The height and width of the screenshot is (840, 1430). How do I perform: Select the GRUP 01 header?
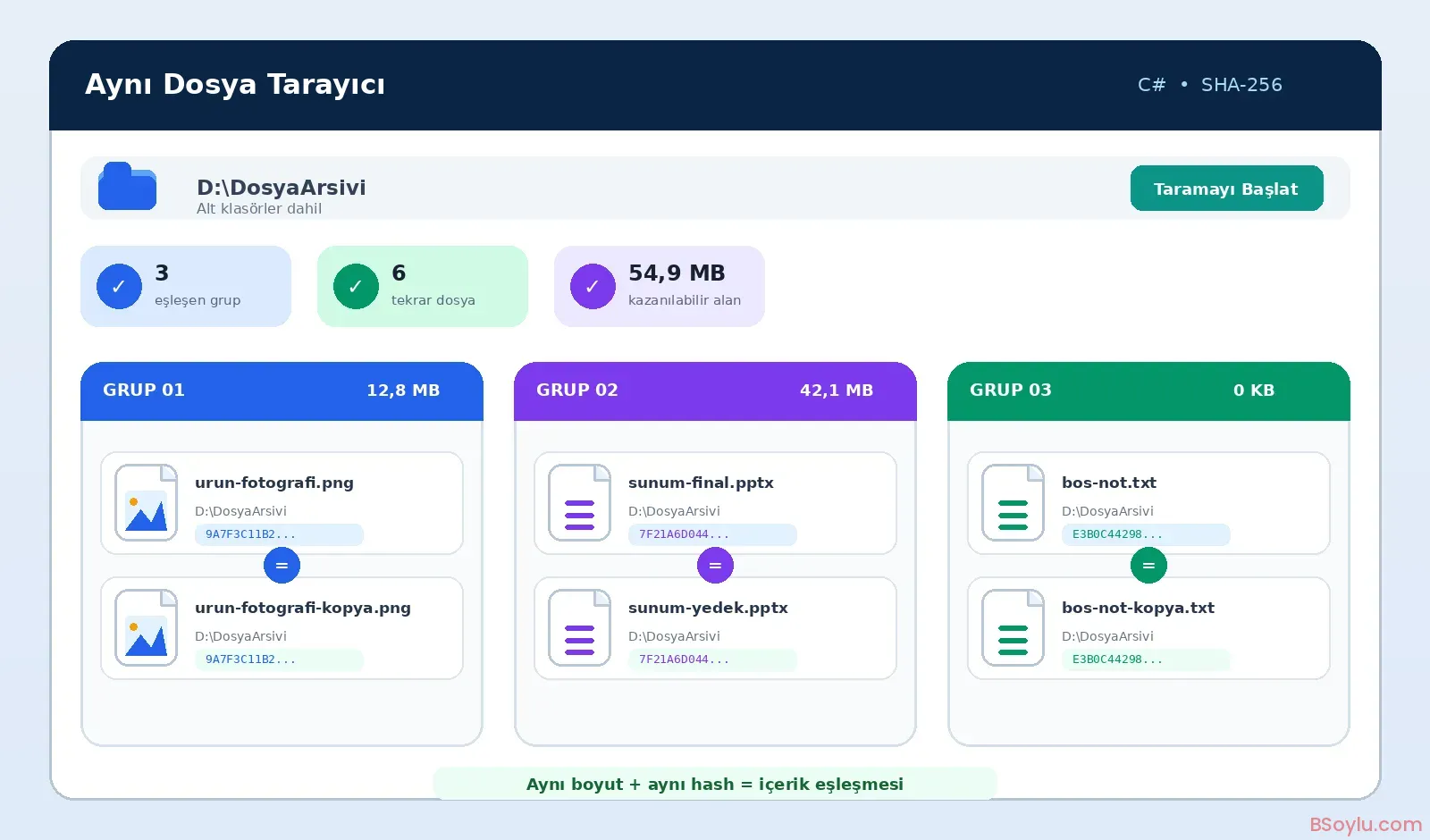tap(282, 391)
